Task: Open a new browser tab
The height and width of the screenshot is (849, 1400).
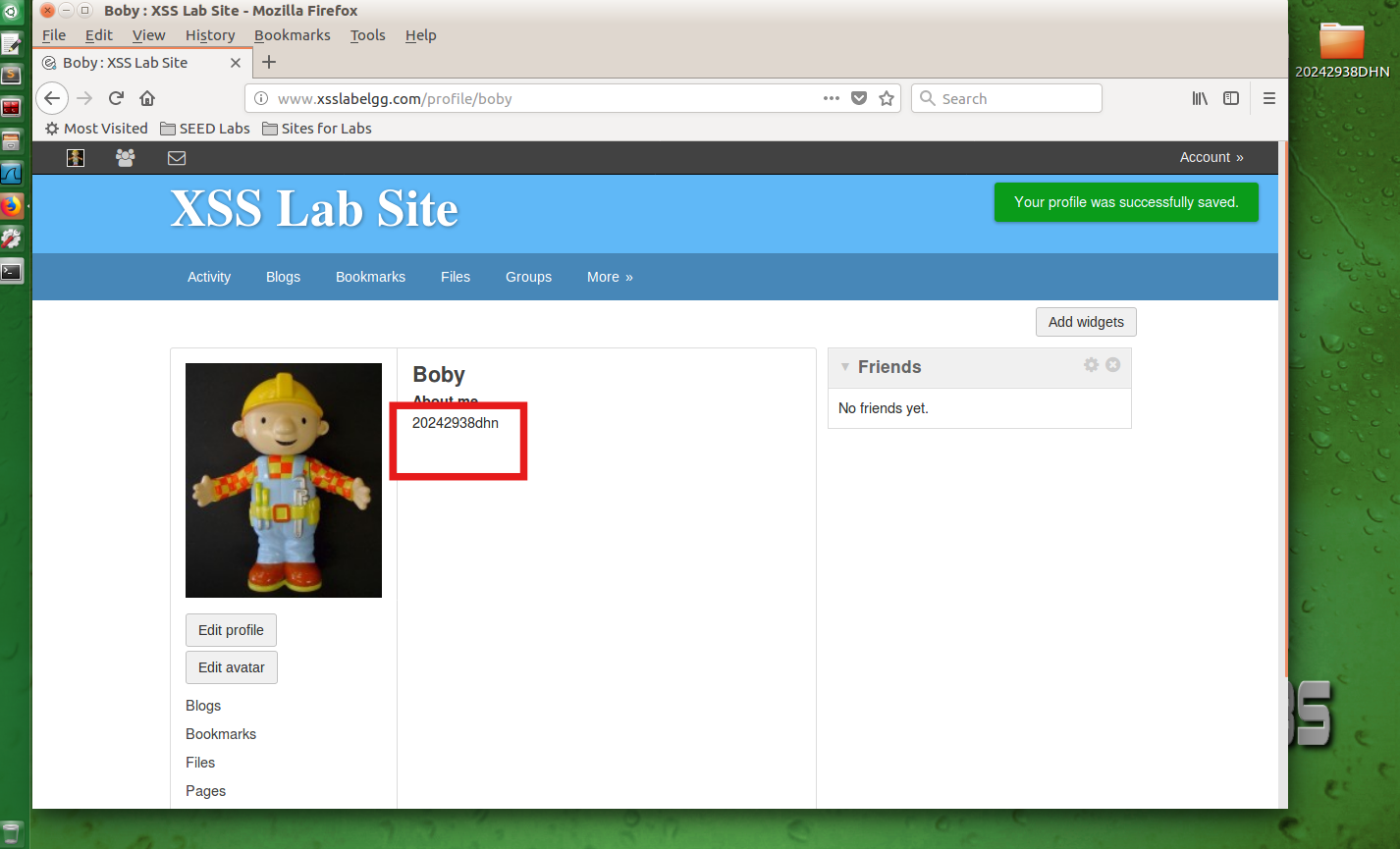Action: (269, 62)
